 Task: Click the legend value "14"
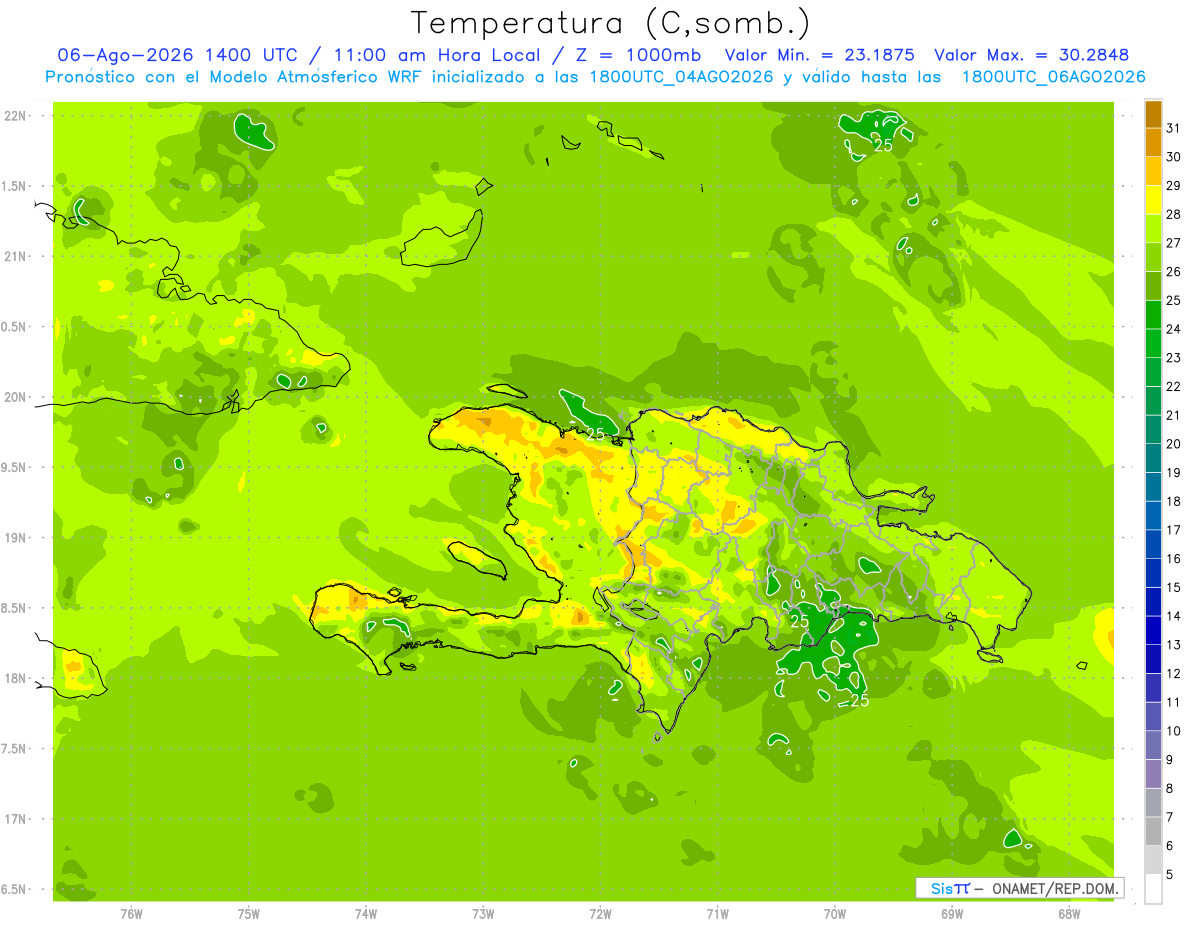(1174, 616)
